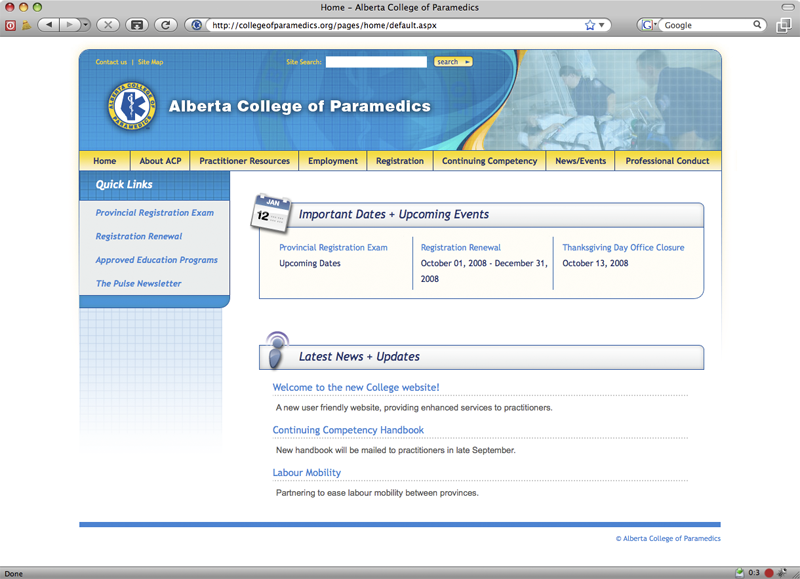
Task: Click the back navigation arrow
Action: [x=48, y=25]
